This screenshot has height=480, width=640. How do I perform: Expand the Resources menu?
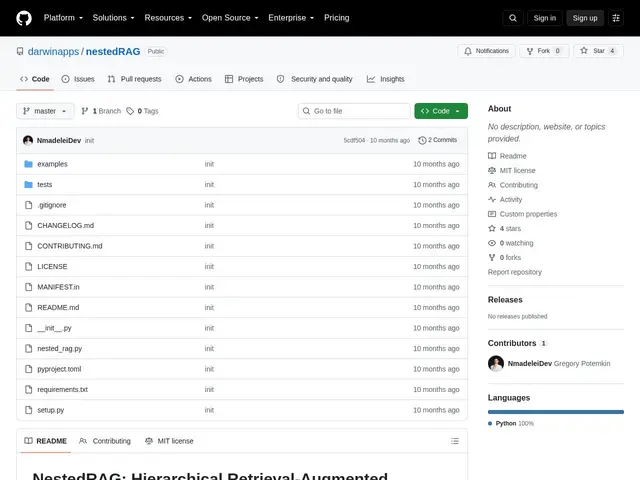click(168, 18)
